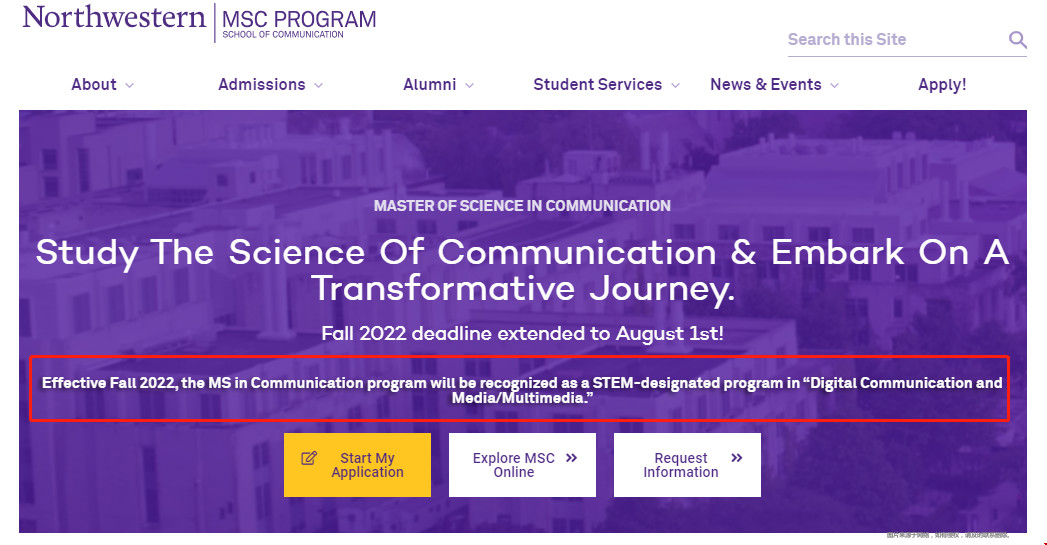Image resolution: width=1047 pixels, height=545 pixels.
Task: Expand the About menu chevron
Action: click(x=130, y=86)
